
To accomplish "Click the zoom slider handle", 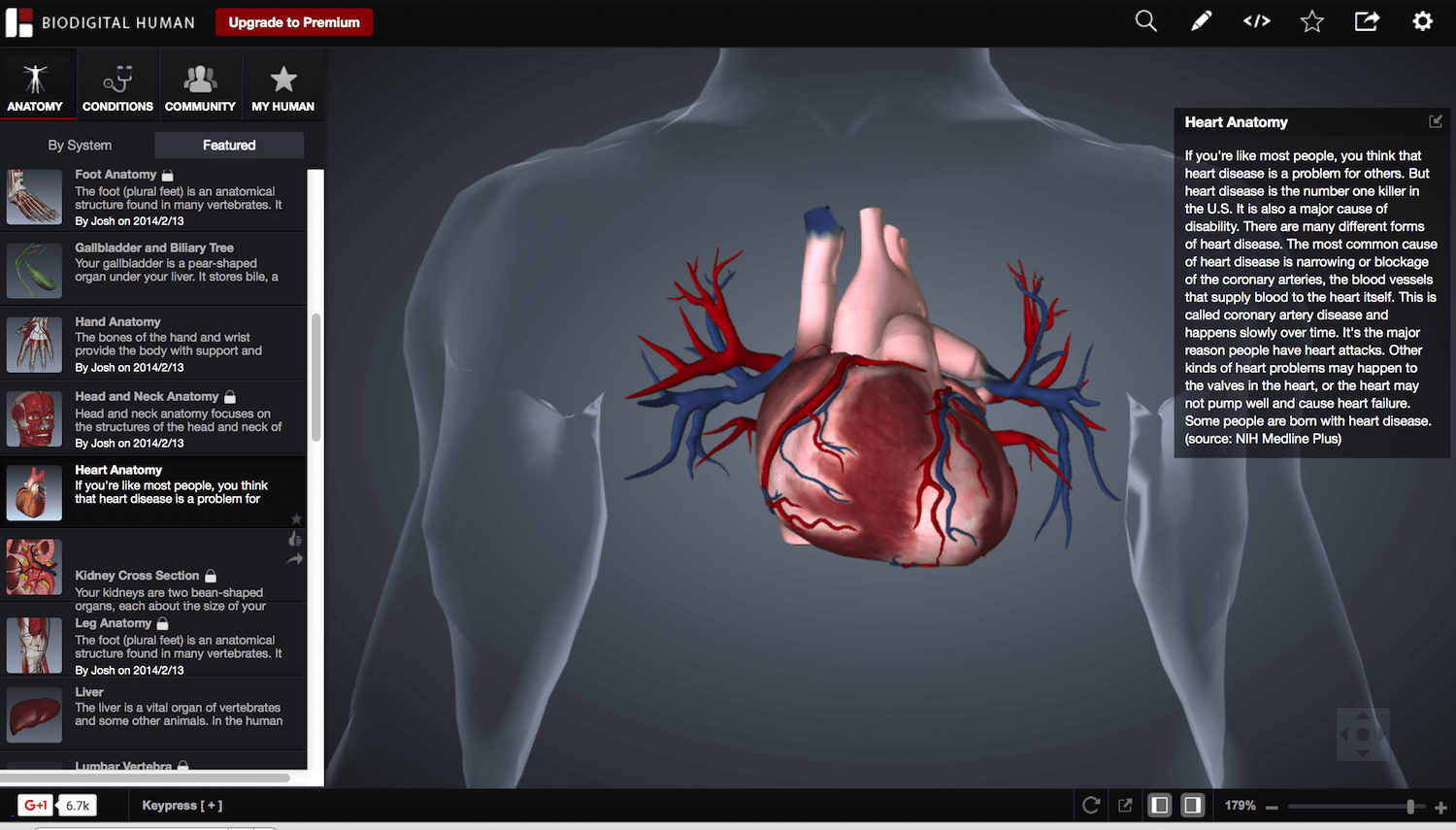I will (1410, 807).
